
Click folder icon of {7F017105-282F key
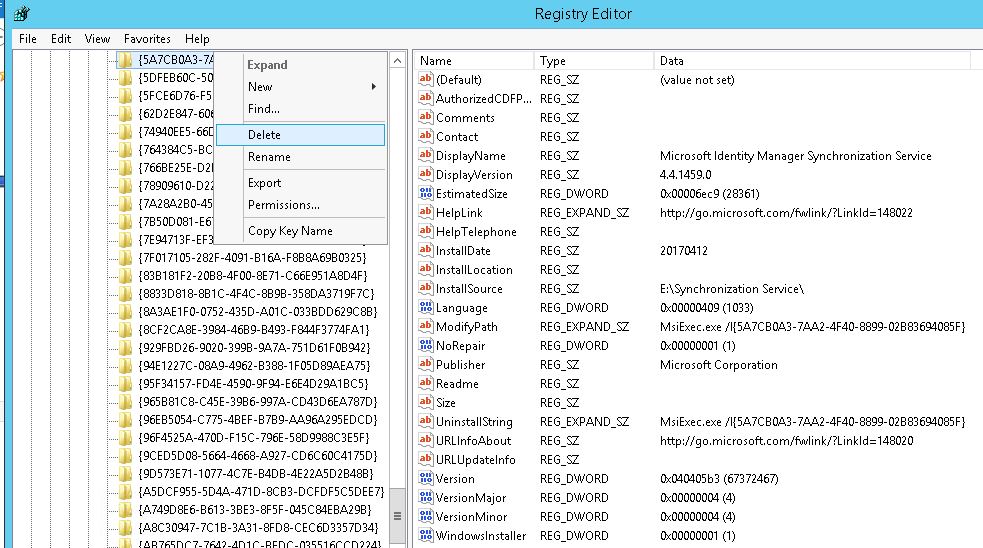point(125,258)
